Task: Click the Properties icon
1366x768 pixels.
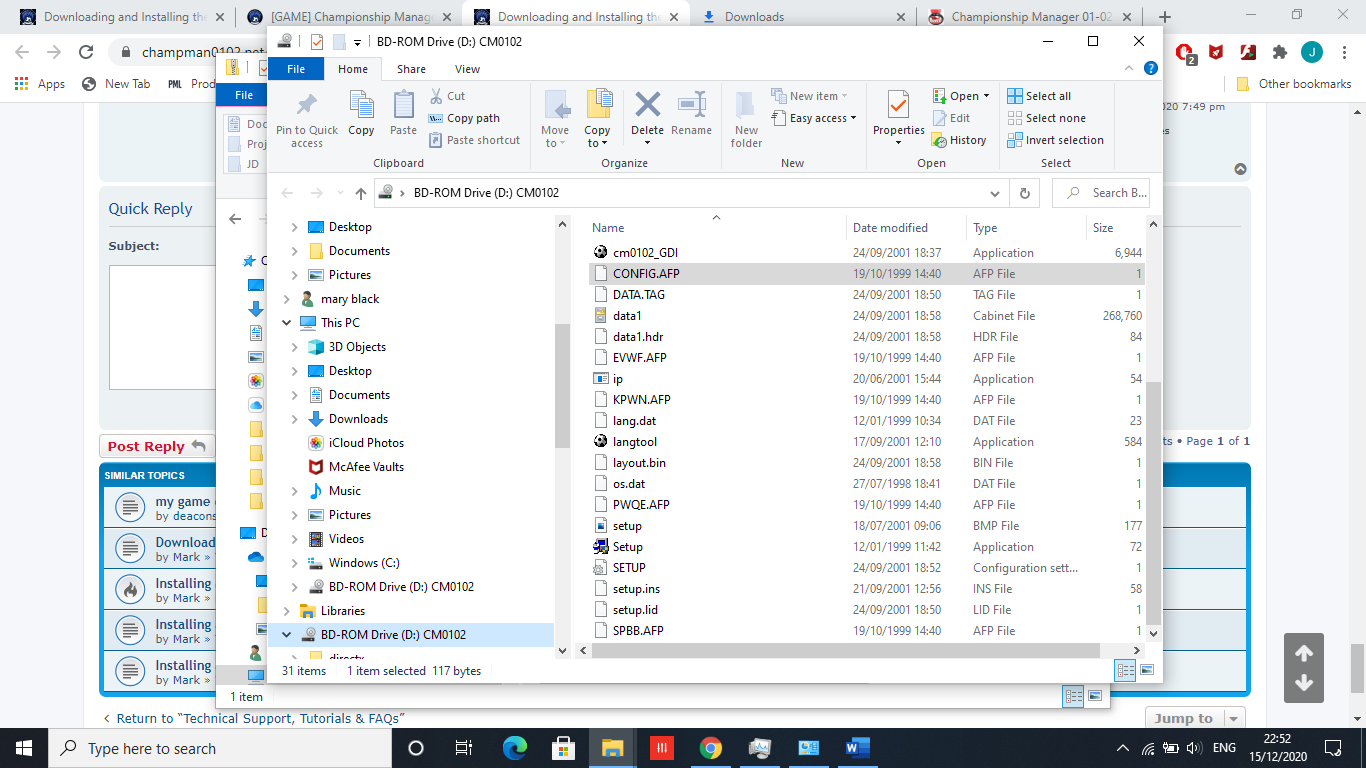Action: pos(898,104)
